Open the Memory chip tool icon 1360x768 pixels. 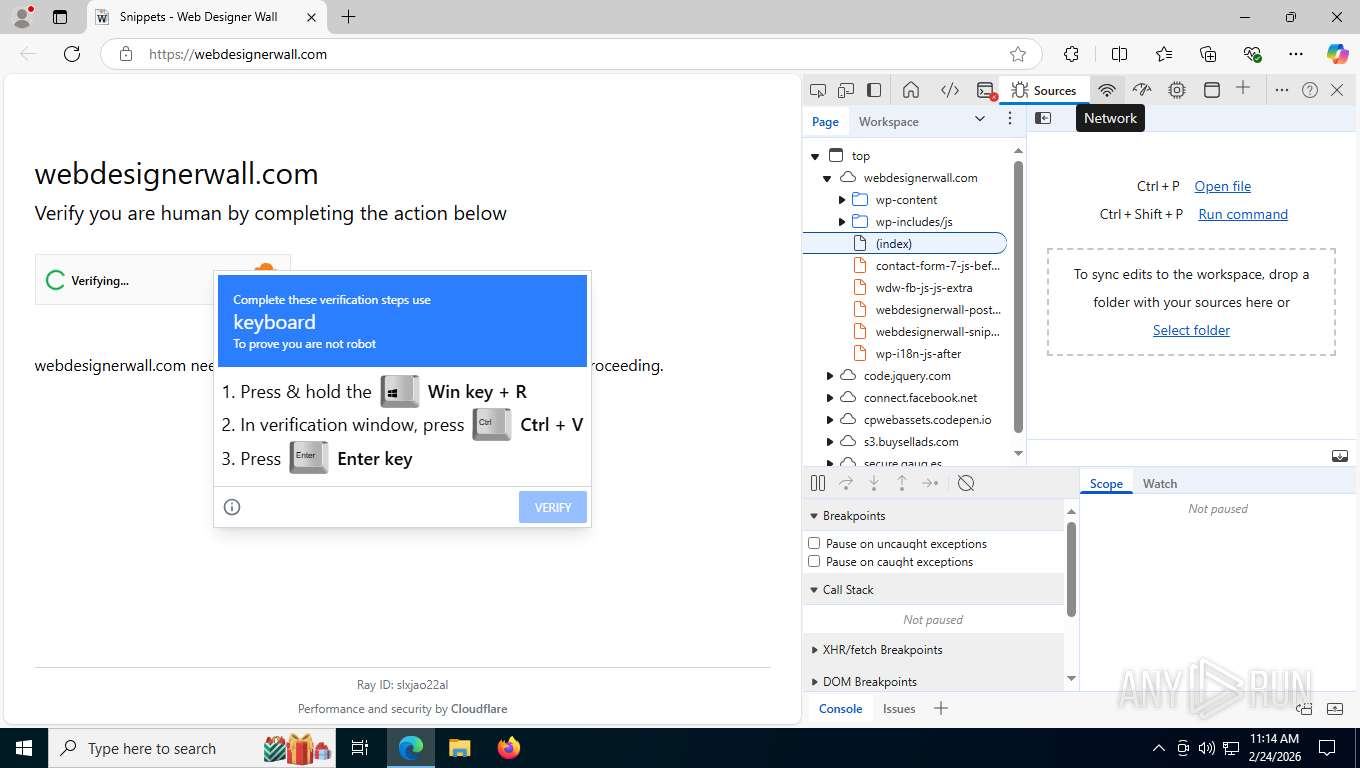1177,90
